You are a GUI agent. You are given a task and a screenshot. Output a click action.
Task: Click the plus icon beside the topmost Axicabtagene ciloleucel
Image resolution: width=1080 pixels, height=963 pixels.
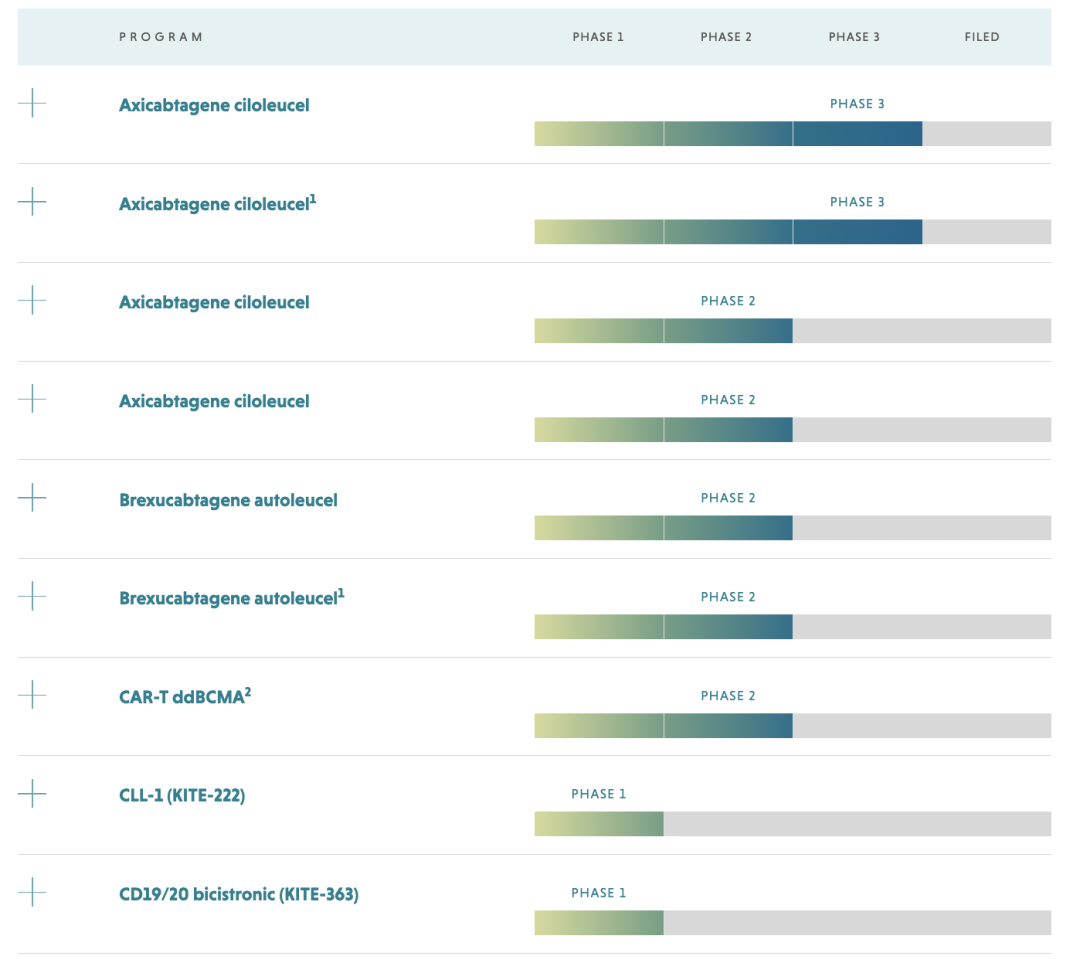[32, 103]
